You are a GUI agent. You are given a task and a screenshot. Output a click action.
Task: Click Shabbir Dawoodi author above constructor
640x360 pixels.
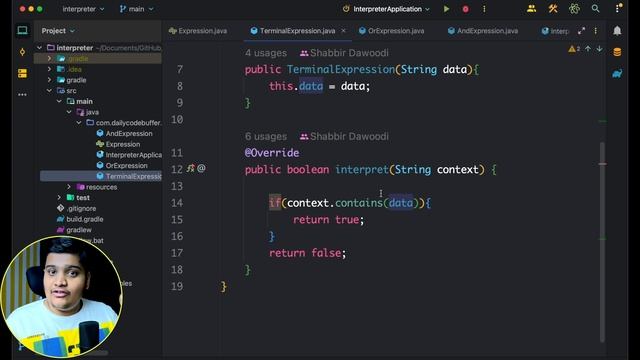click(x=344, y=53)
